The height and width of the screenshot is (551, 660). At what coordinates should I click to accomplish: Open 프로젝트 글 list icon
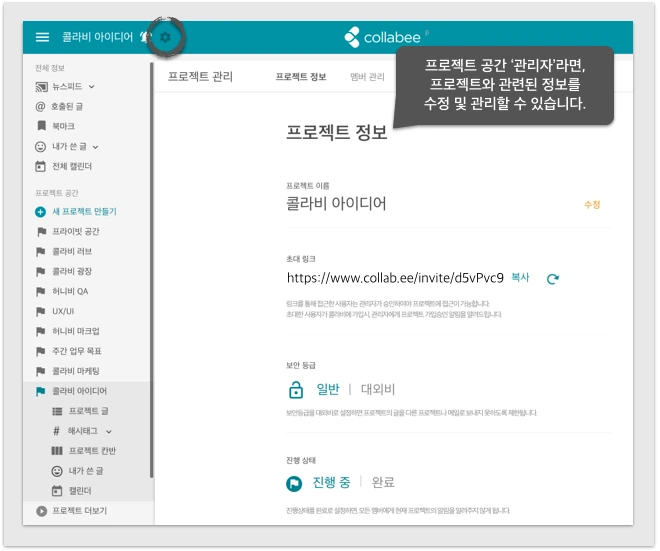tap(57, 411)
